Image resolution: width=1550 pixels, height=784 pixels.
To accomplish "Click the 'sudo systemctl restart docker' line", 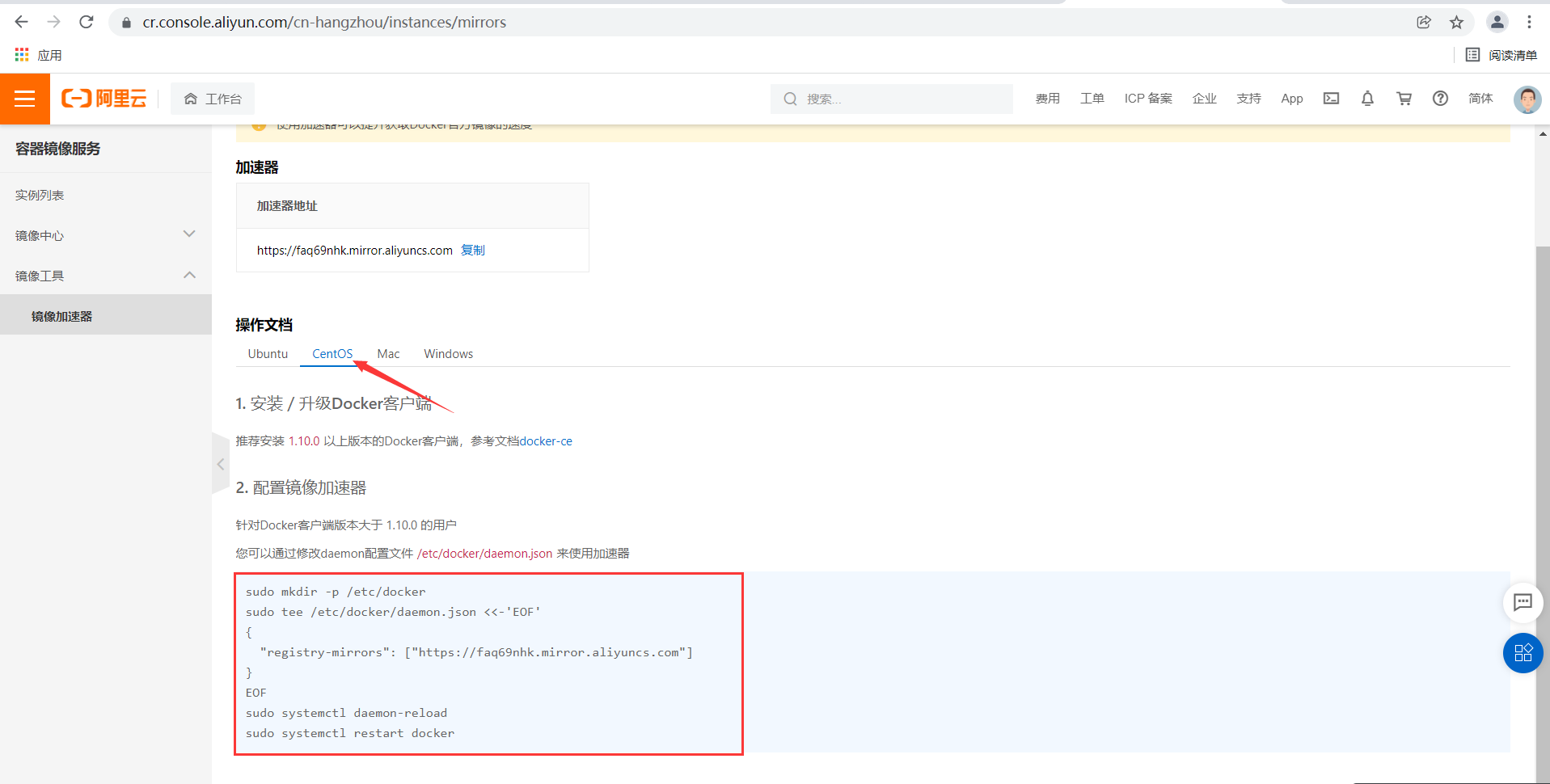I will pyautogui.click(x=350, y=733).
